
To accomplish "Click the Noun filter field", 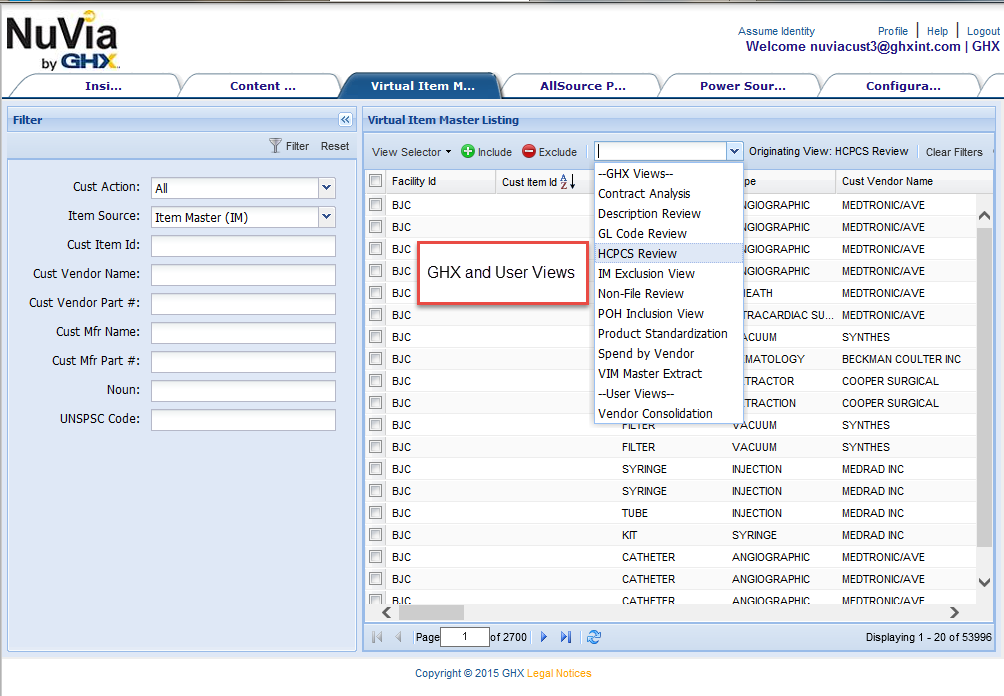I will pyautogui.click(x=243, y=391).
